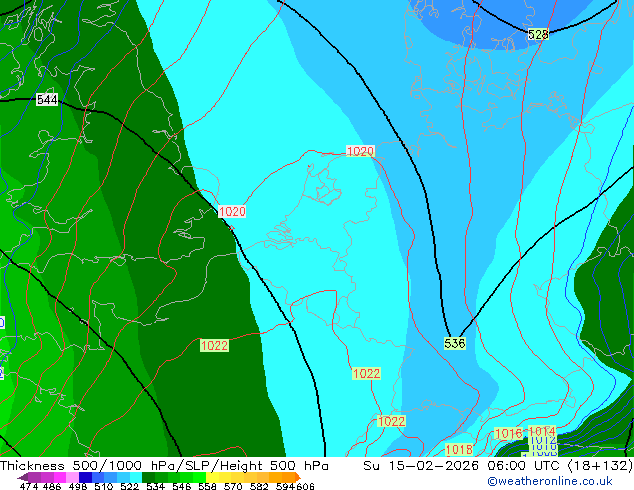The height and width of the screenshot is (490, 634).
Task: Click the orange arrow end of the legend
Action: pos(298,477)
